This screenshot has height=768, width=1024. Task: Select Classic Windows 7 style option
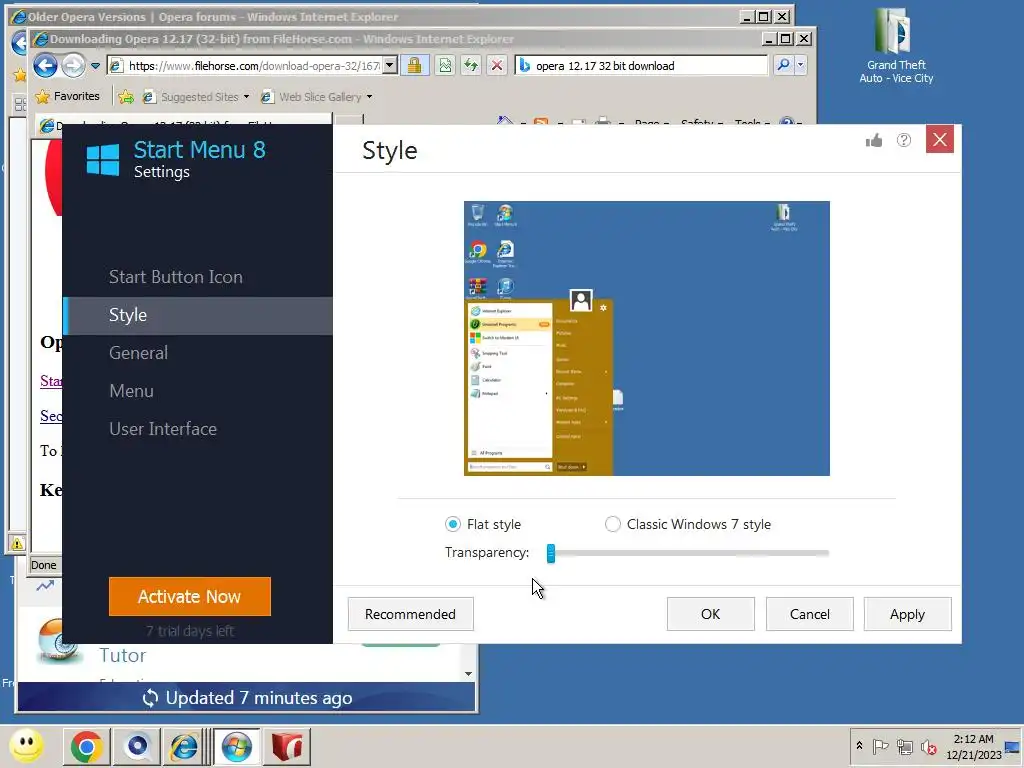613,524
